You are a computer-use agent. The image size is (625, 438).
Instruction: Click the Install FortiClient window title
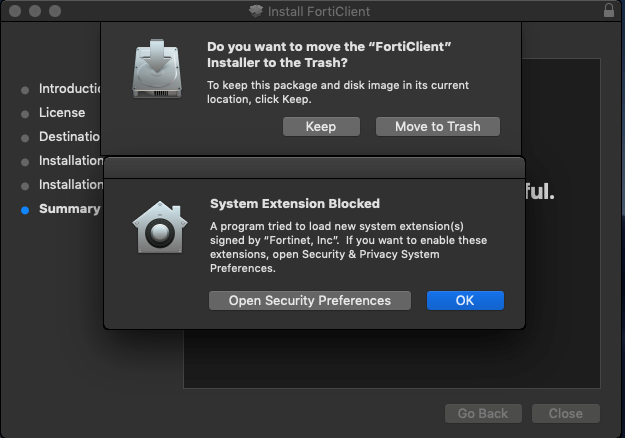point(320,11)
